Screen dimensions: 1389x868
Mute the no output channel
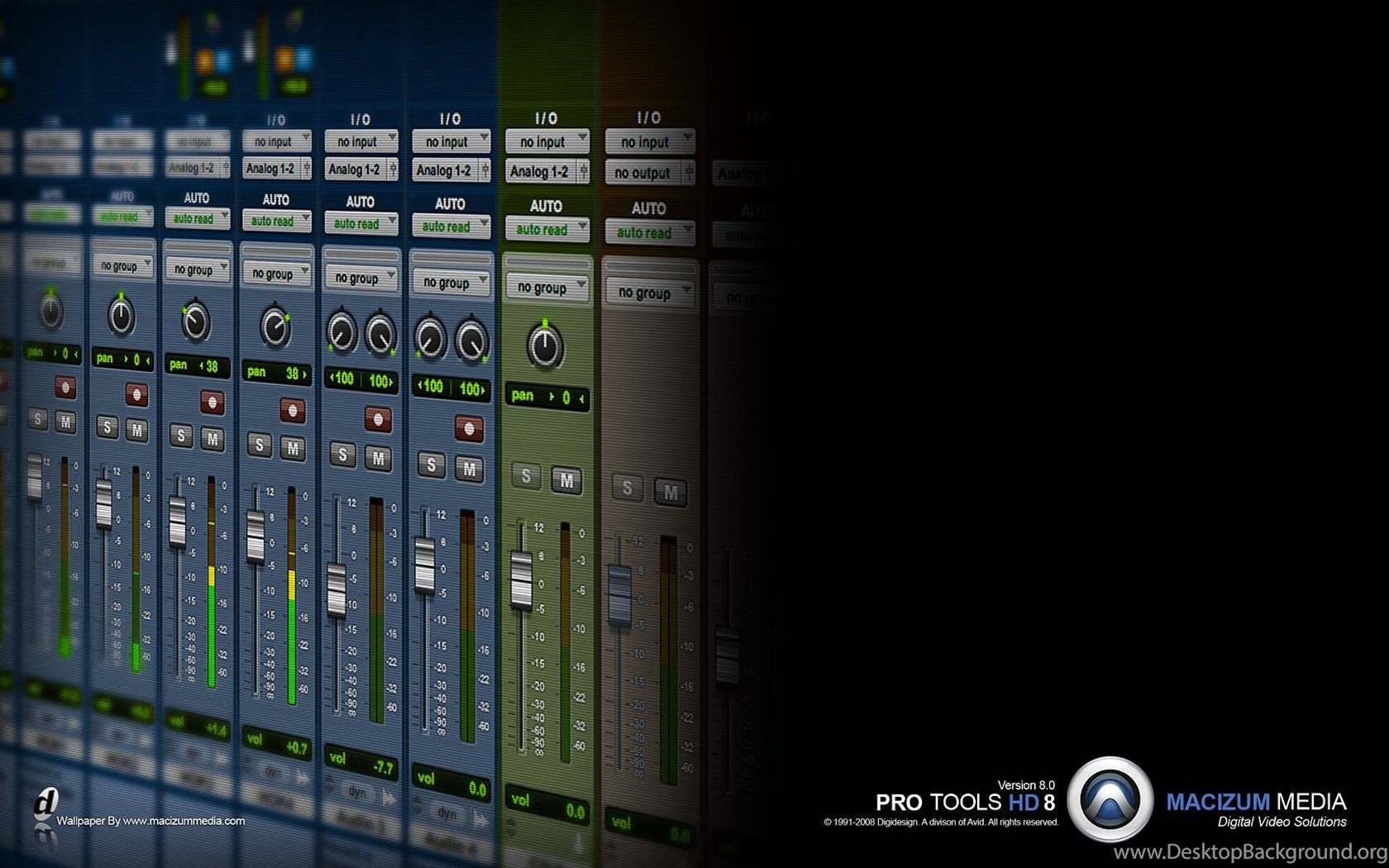coord(671,493)
